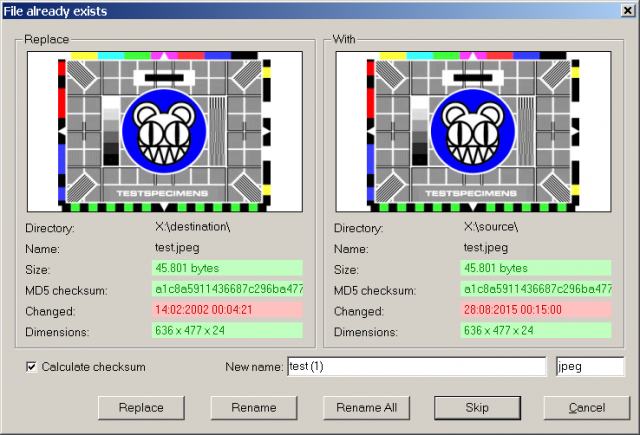Click the X:\destination\ directory path
This screenshot has height=435, width=640.
(x=193, y=227)
